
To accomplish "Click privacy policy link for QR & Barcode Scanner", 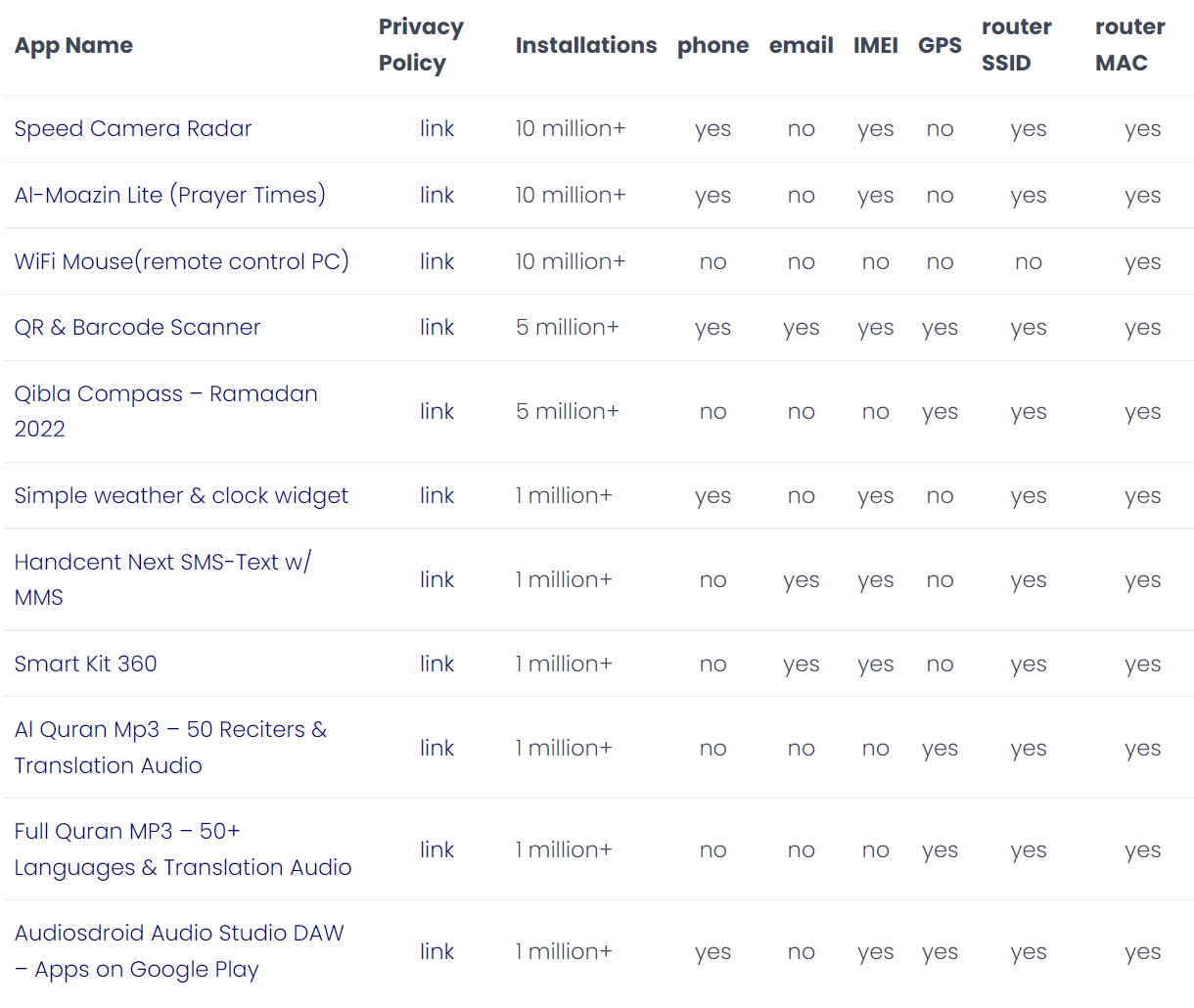I will (436, 328).
